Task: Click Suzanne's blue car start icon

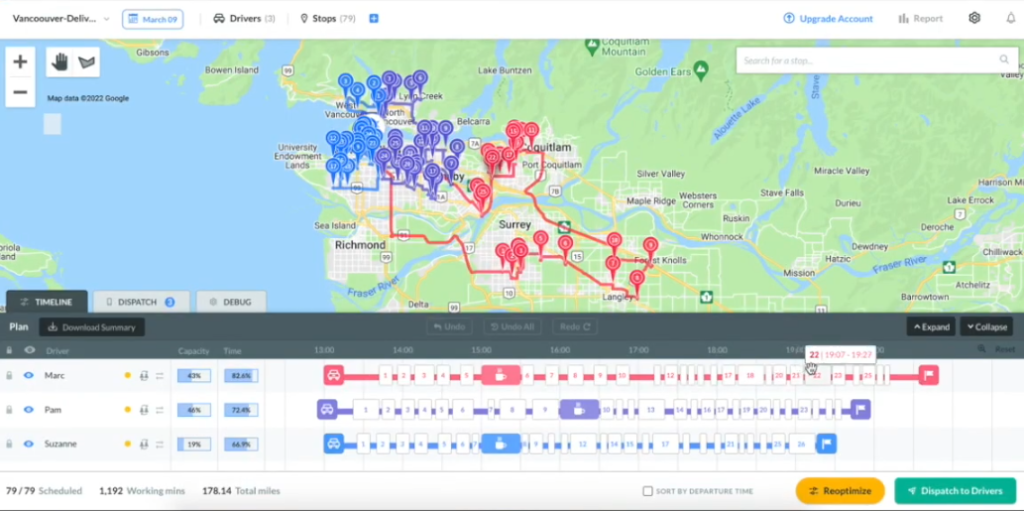Action: pyautogui.click(x=334, y=444)
